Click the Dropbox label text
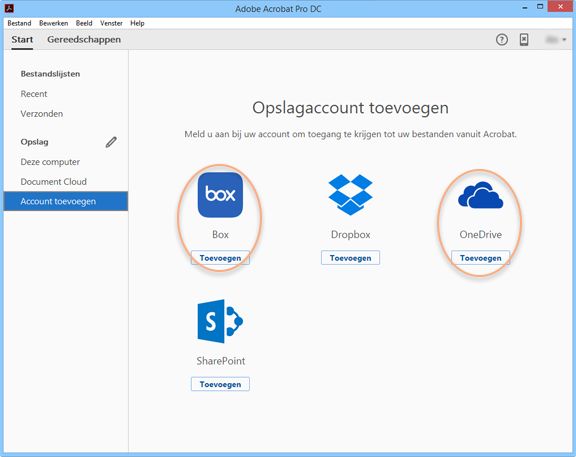The width and height of the screenshot is (576, 457). [350, 234]
